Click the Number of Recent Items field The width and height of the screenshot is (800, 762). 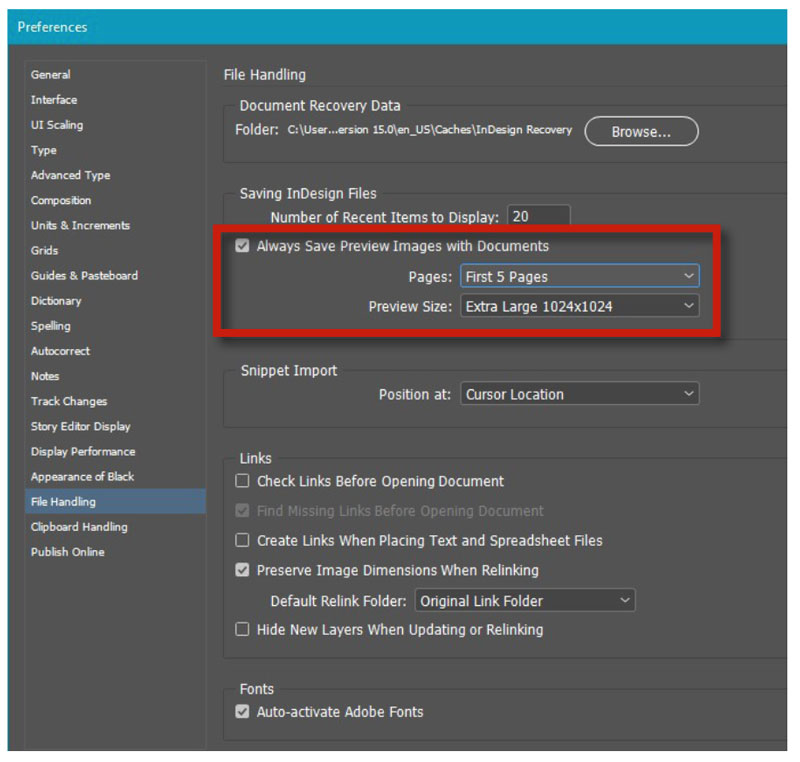tap(539, 216)
